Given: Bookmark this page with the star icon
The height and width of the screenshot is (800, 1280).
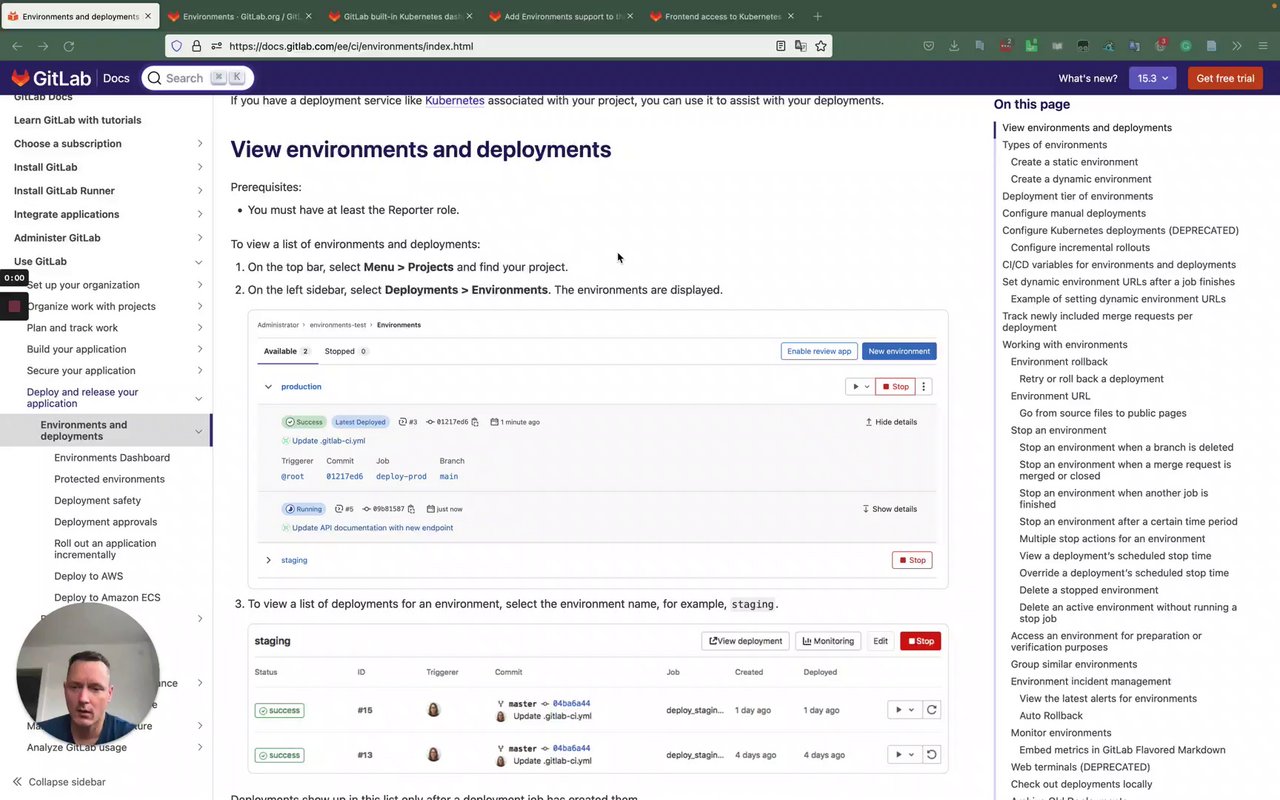Looking at the screenshot, I should pos(821,46).
